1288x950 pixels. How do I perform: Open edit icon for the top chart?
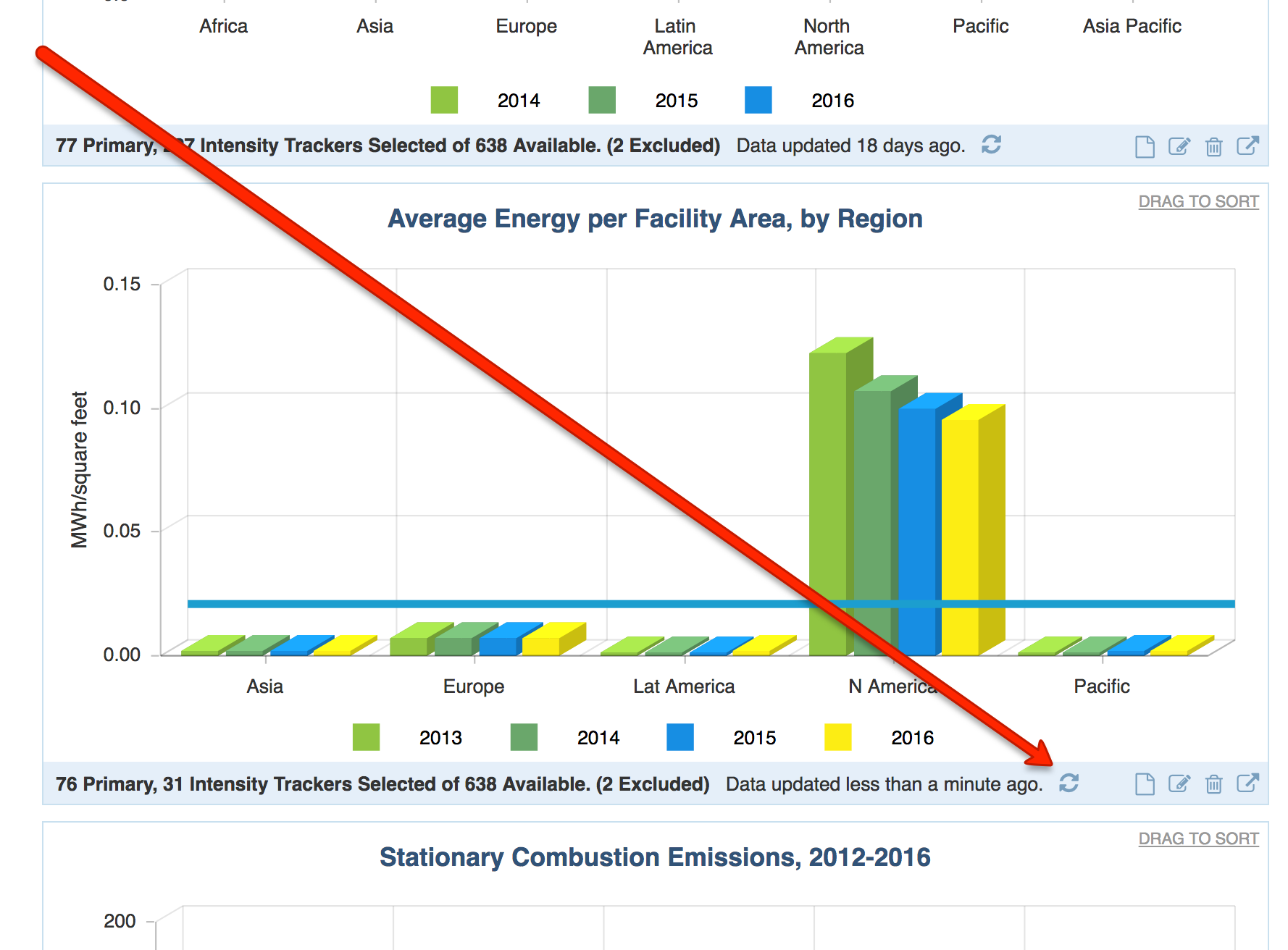[x=1179, y=146]
